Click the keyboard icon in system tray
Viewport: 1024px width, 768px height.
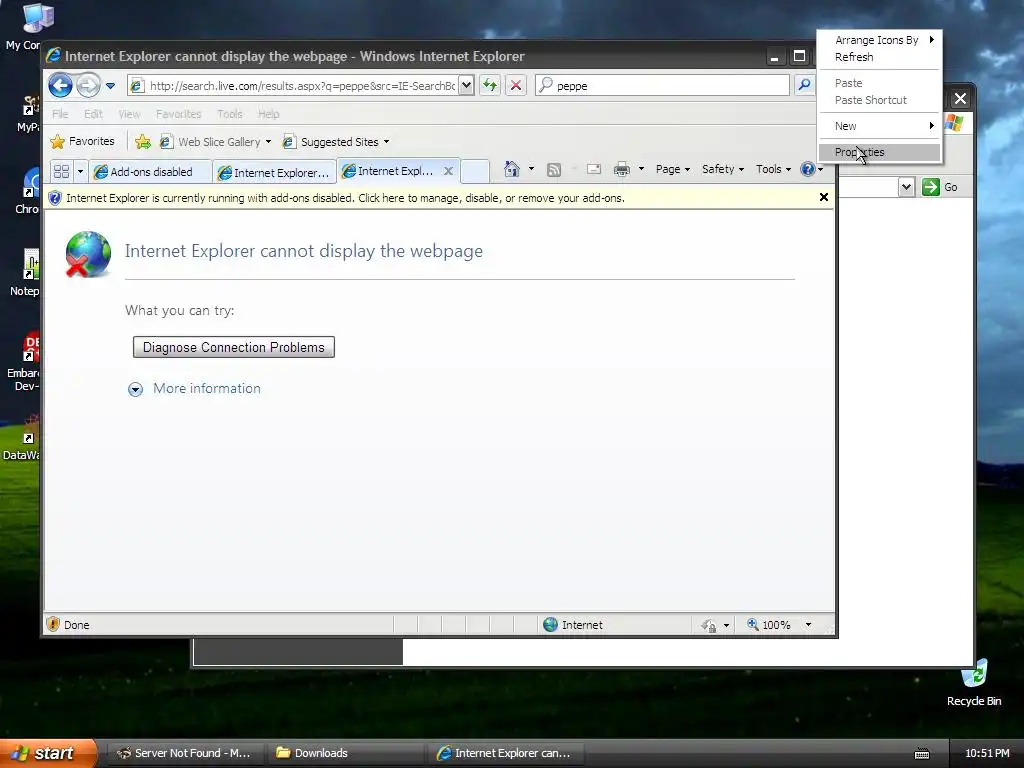[921, 754]
